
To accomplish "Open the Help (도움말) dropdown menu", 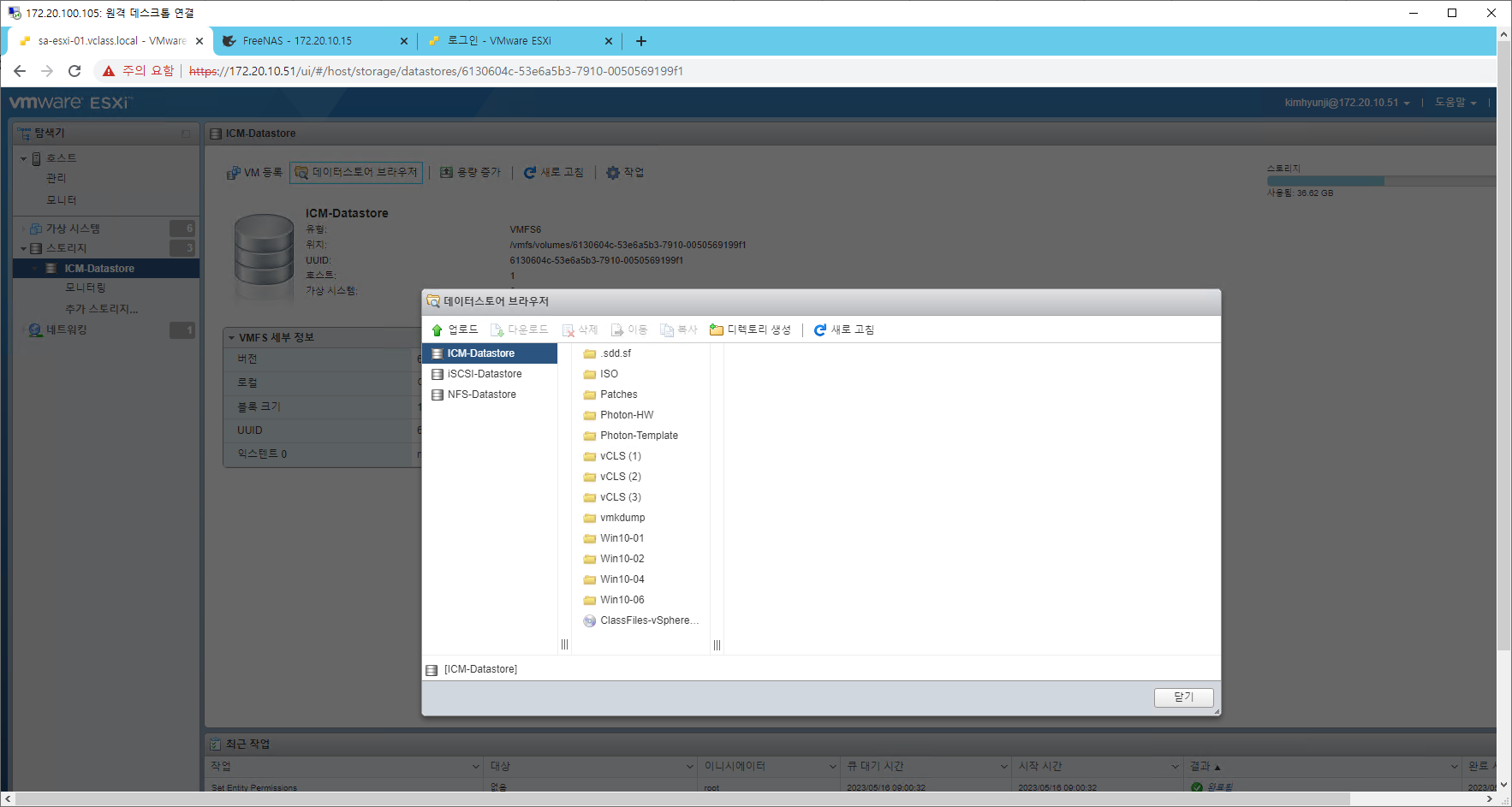I will click(x=1455, y=103).
